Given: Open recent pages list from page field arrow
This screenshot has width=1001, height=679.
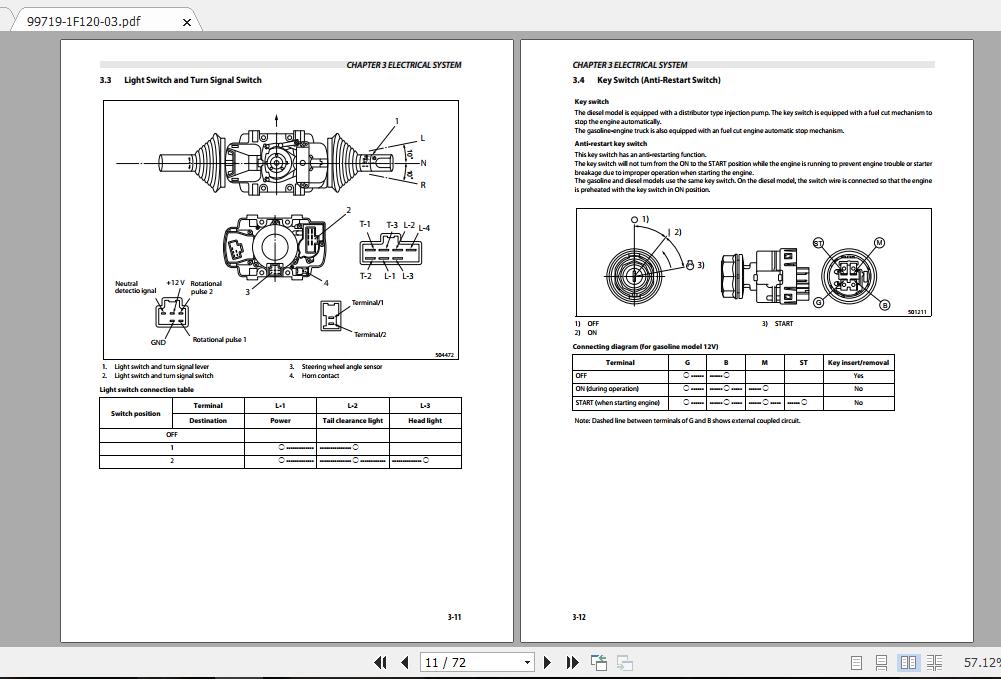Looking at the screenshot, I should 527,662.
